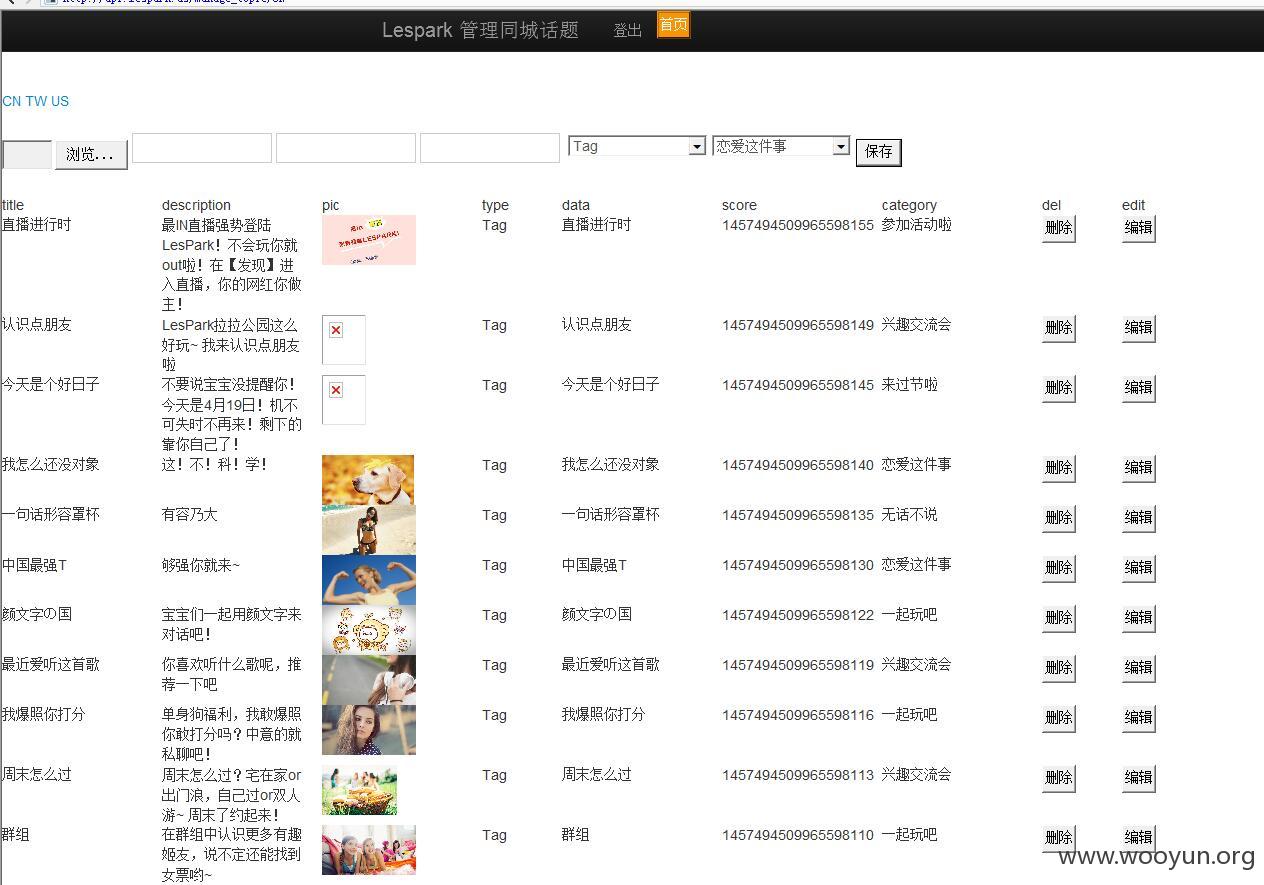Click the file path field beside 浏览...
This screenshot has height=885, width=1264.
27,155
